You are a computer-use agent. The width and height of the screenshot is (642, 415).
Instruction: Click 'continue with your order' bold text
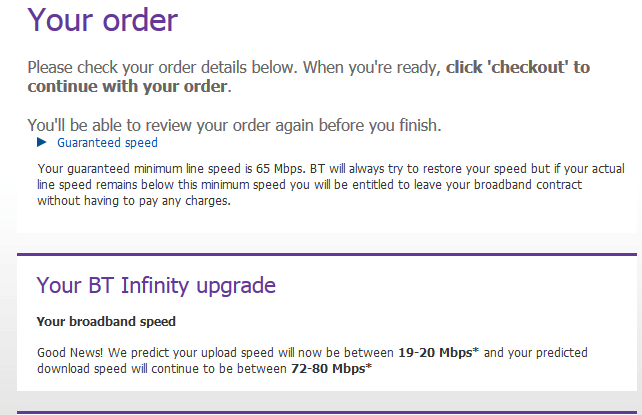pos(128,86)
